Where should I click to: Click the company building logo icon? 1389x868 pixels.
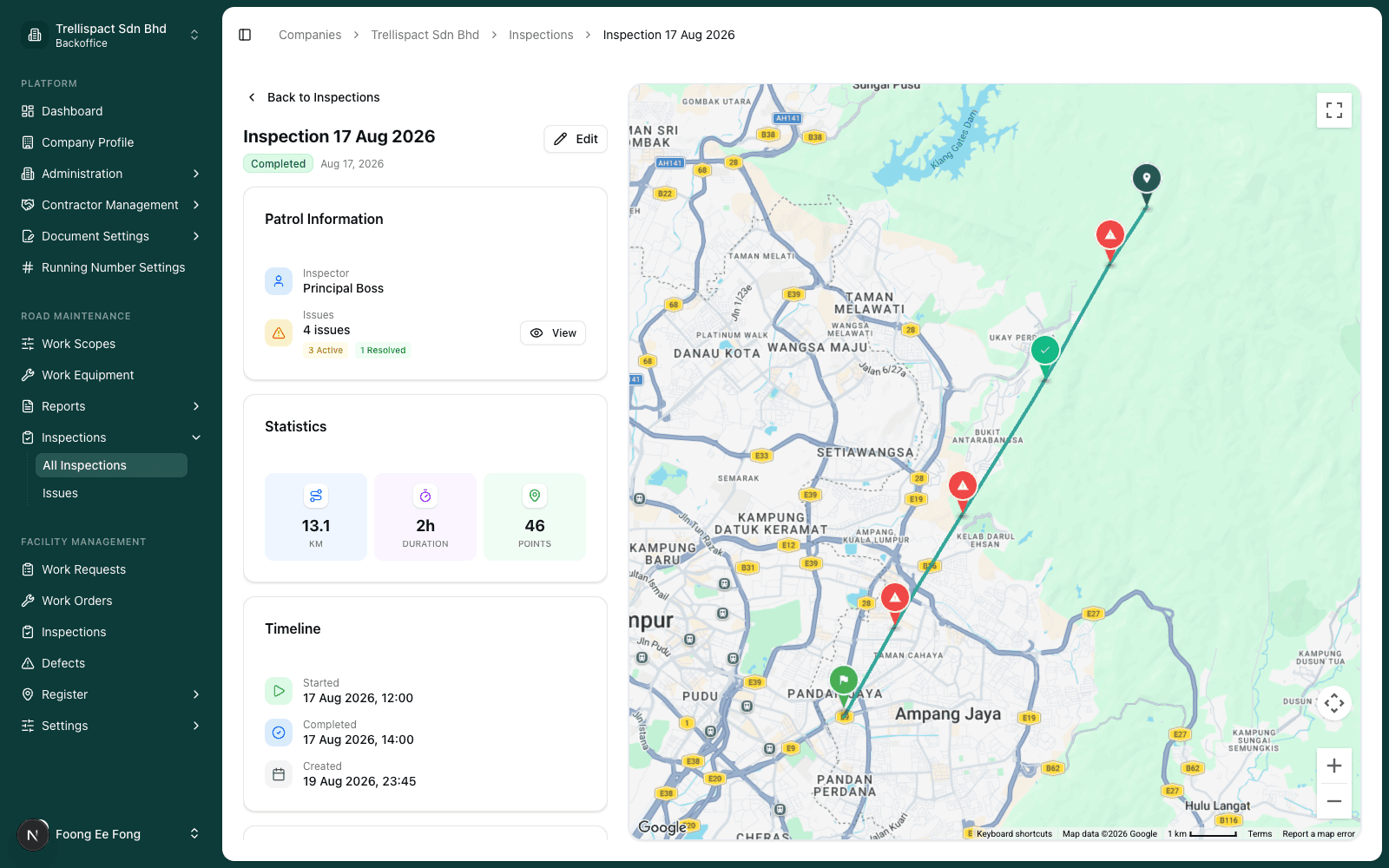(35, 35)
